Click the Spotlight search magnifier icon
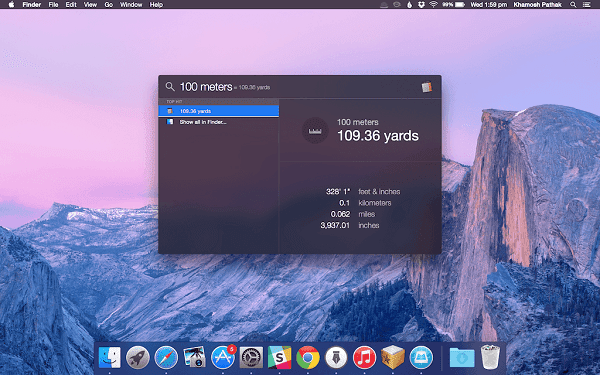The width and height of the screenshot is (600, 375). click(170, 87)
